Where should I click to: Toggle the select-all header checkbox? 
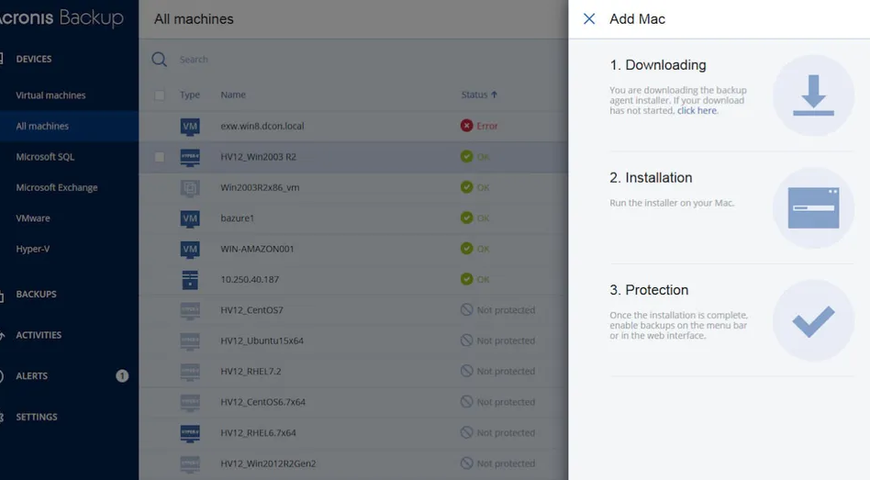click(159, 95)
